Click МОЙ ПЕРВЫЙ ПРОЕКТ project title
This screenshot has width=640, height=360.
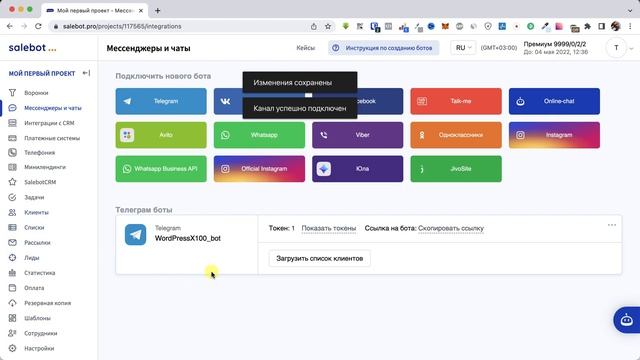42,73
